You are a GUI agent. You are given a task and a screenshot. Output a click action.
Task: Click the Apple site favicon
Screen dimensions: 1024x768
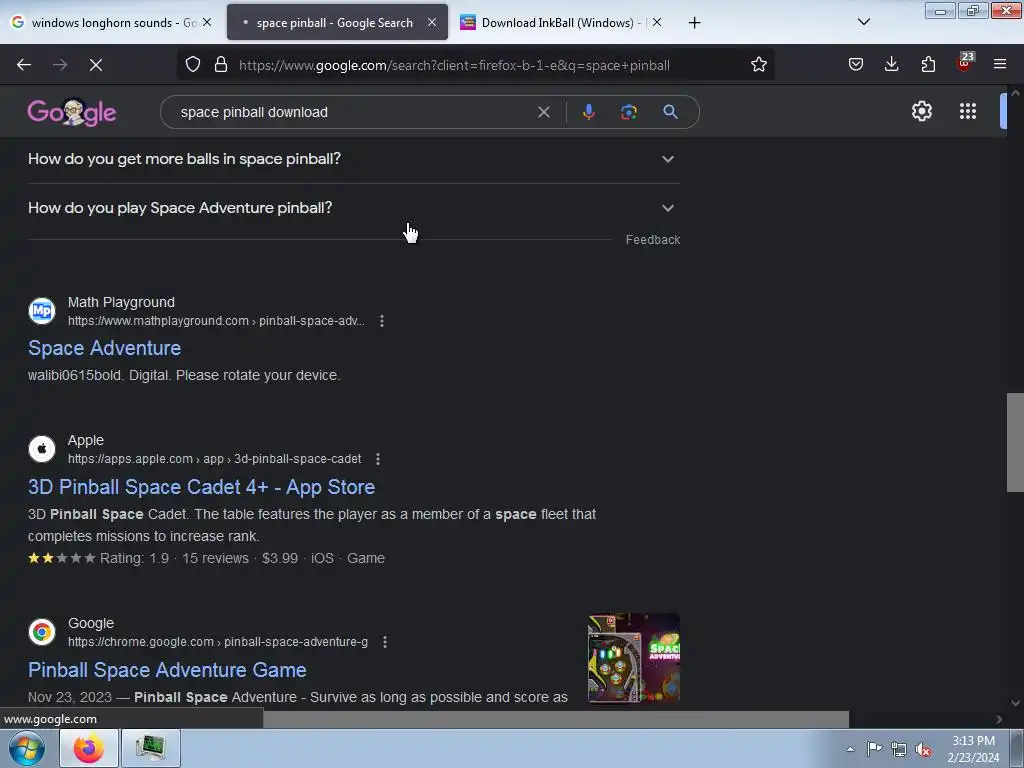(42, 449)
